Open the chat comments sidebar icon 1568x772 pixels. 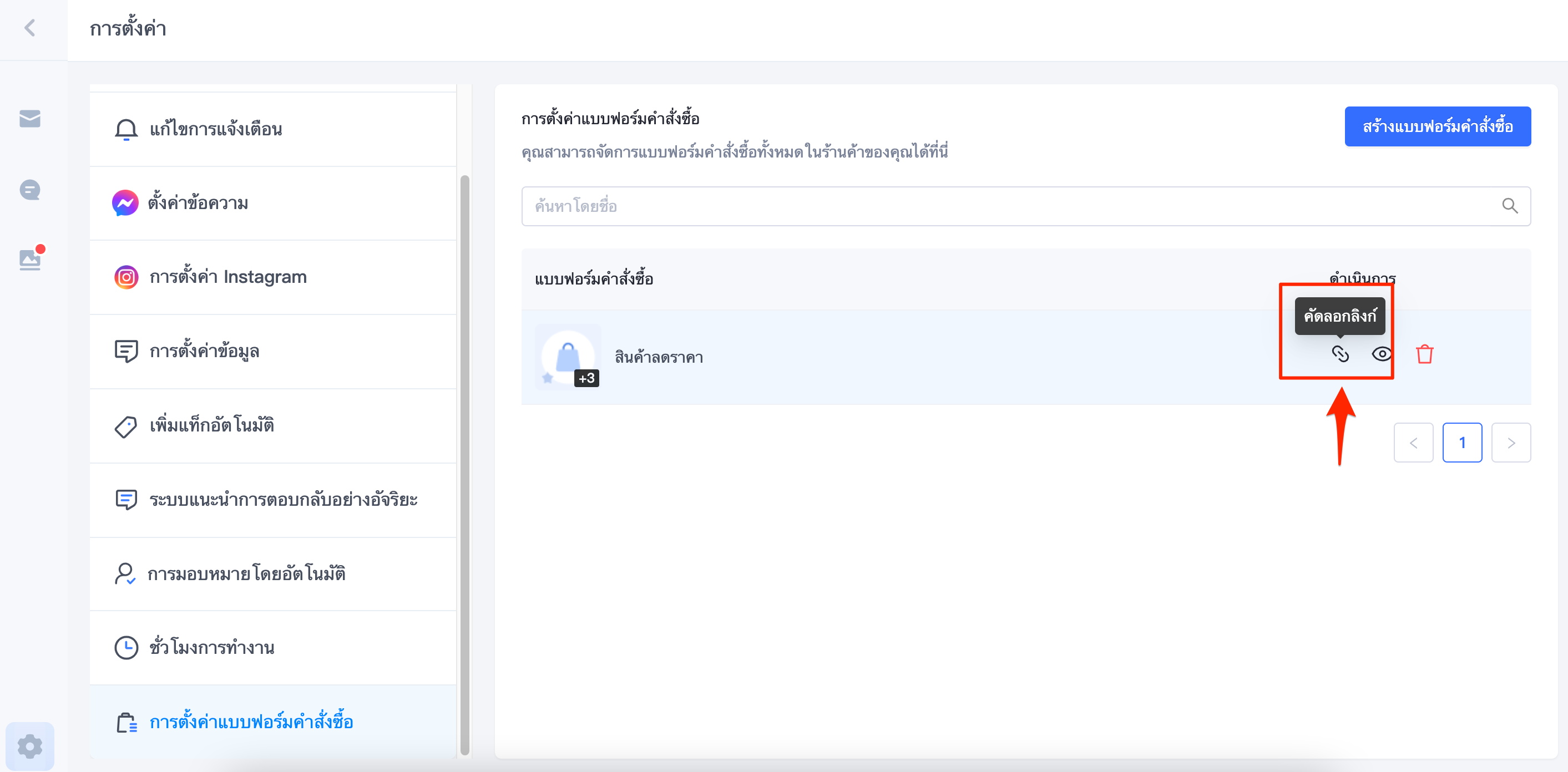pyautogui.click(x=30, y=190)
